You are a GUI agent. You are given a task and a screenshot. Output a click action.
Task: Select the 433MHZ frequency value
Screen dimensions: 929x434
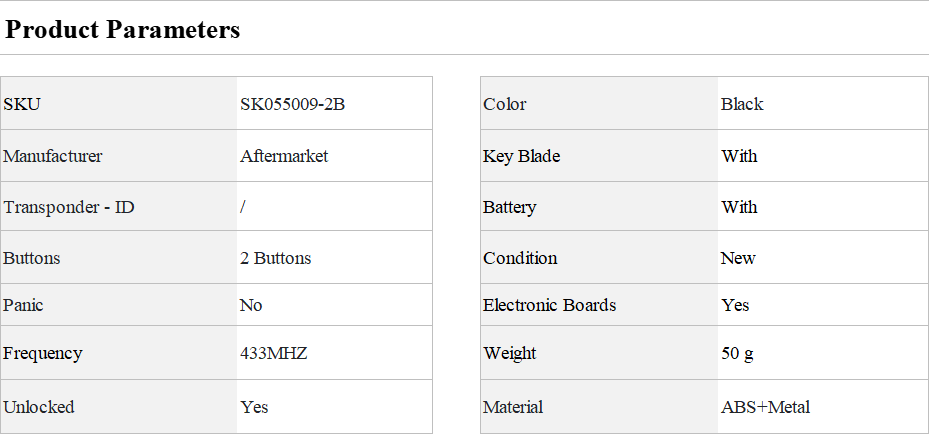[x=274, y=353]
